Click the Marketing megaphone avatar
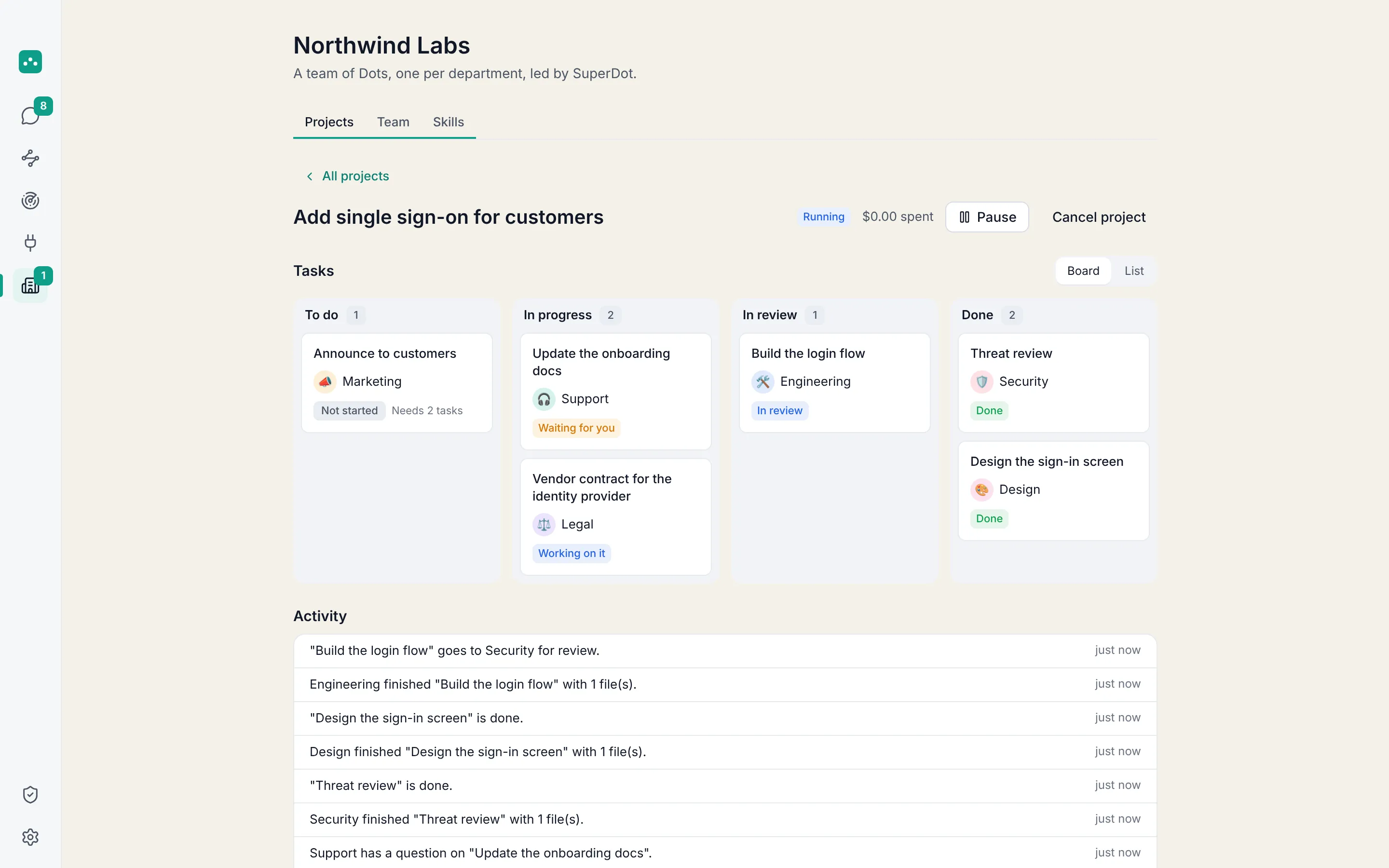 pyautogui.click(x=325, y=382)
